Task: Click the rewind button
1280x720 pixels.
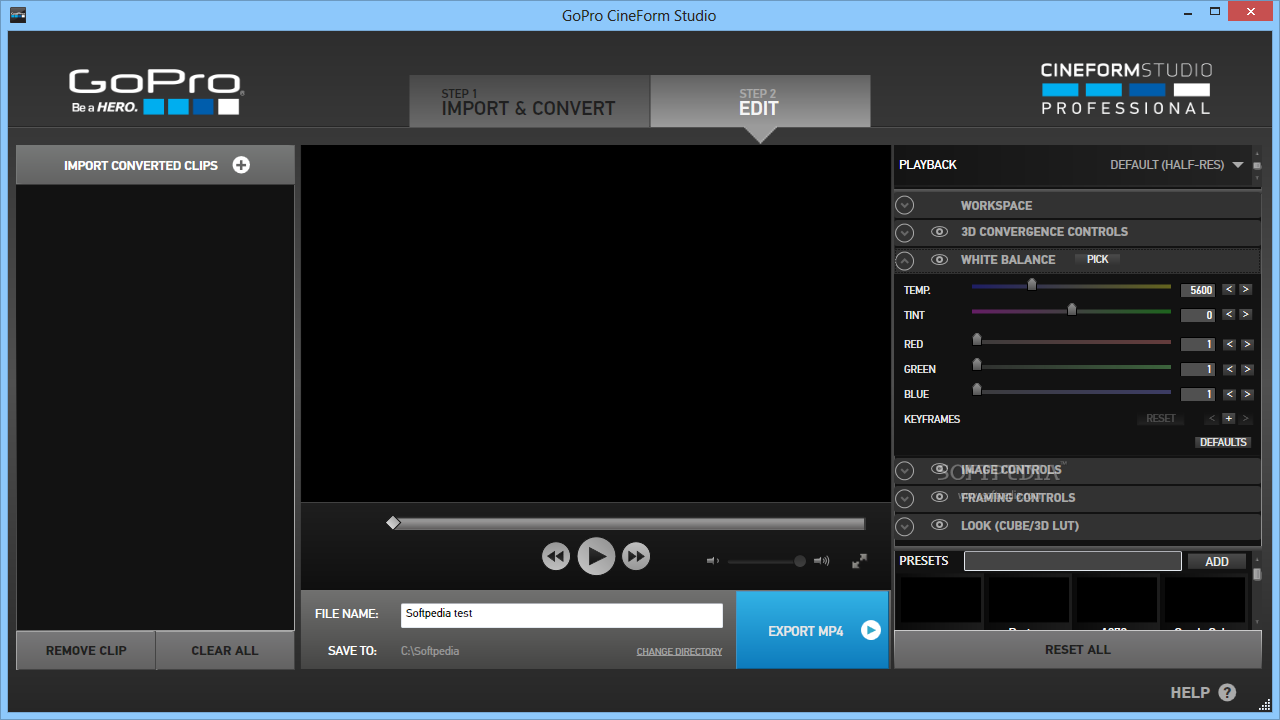Action: coord(556,556)
